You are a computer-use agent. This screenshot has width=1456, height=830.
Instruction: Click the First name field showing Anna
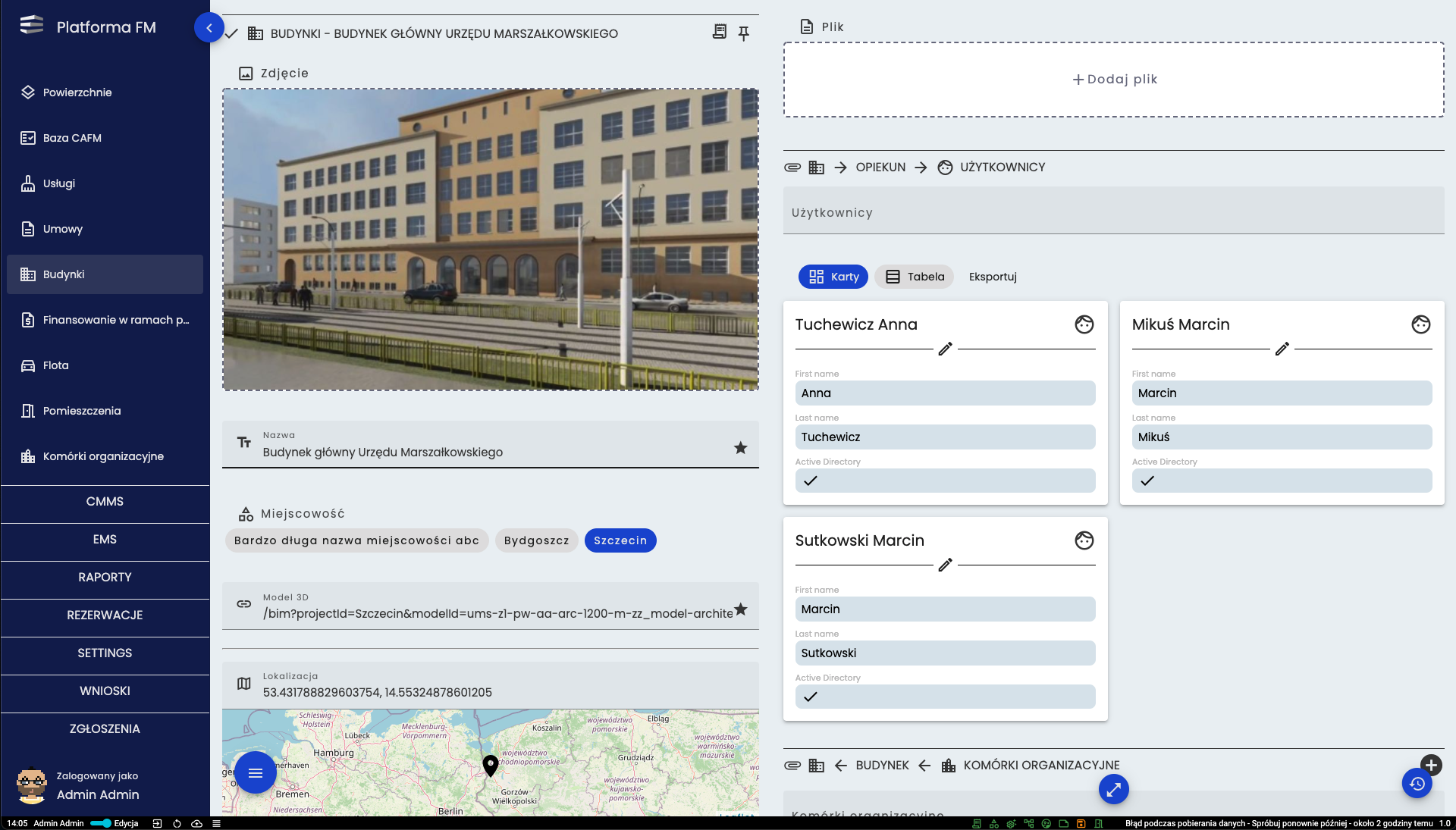pos(945,393)
